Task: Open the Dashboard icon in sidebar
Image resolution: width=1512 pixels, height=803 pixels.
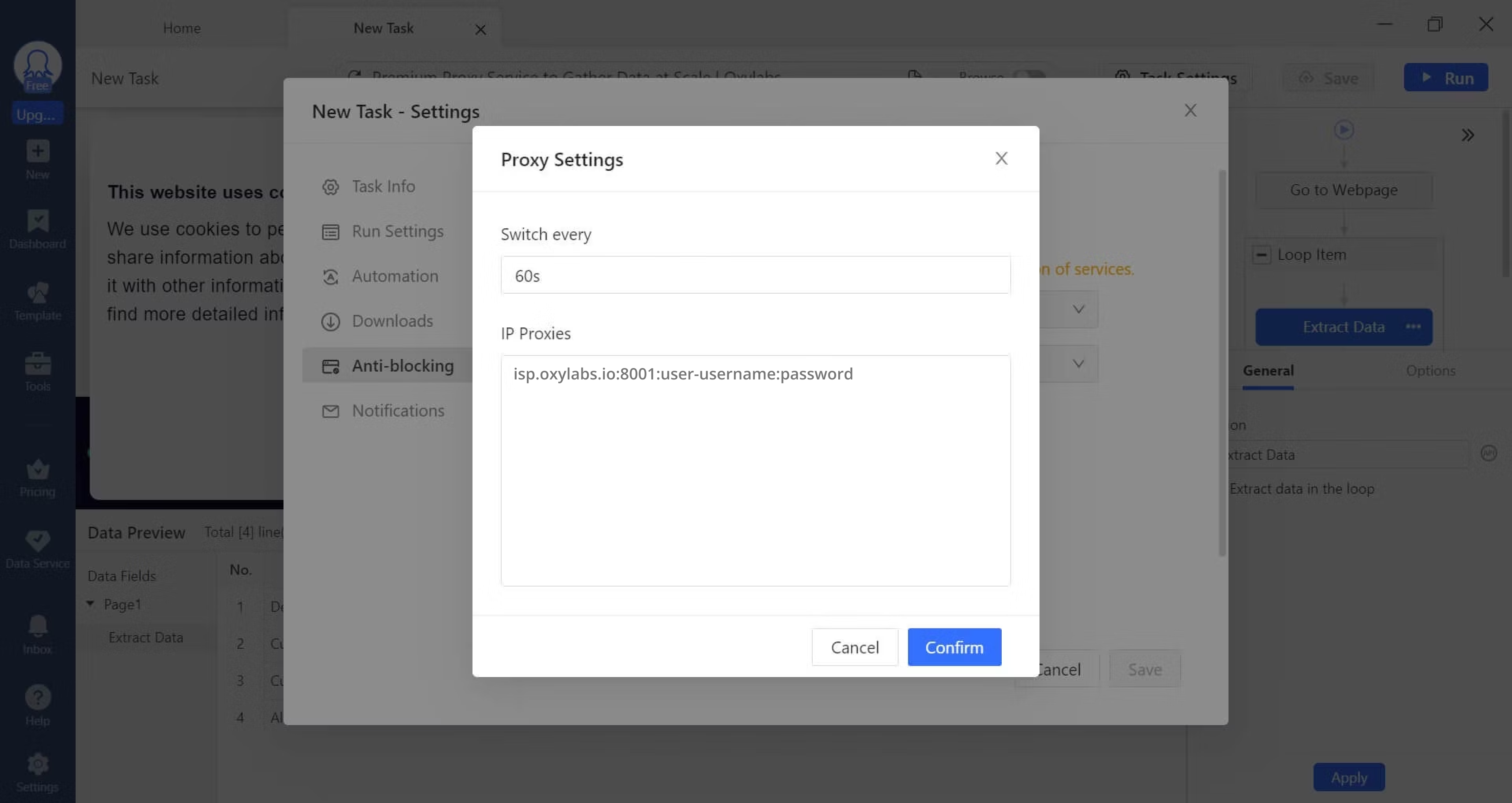Action: pyautogui.click(x=37, y=221)
